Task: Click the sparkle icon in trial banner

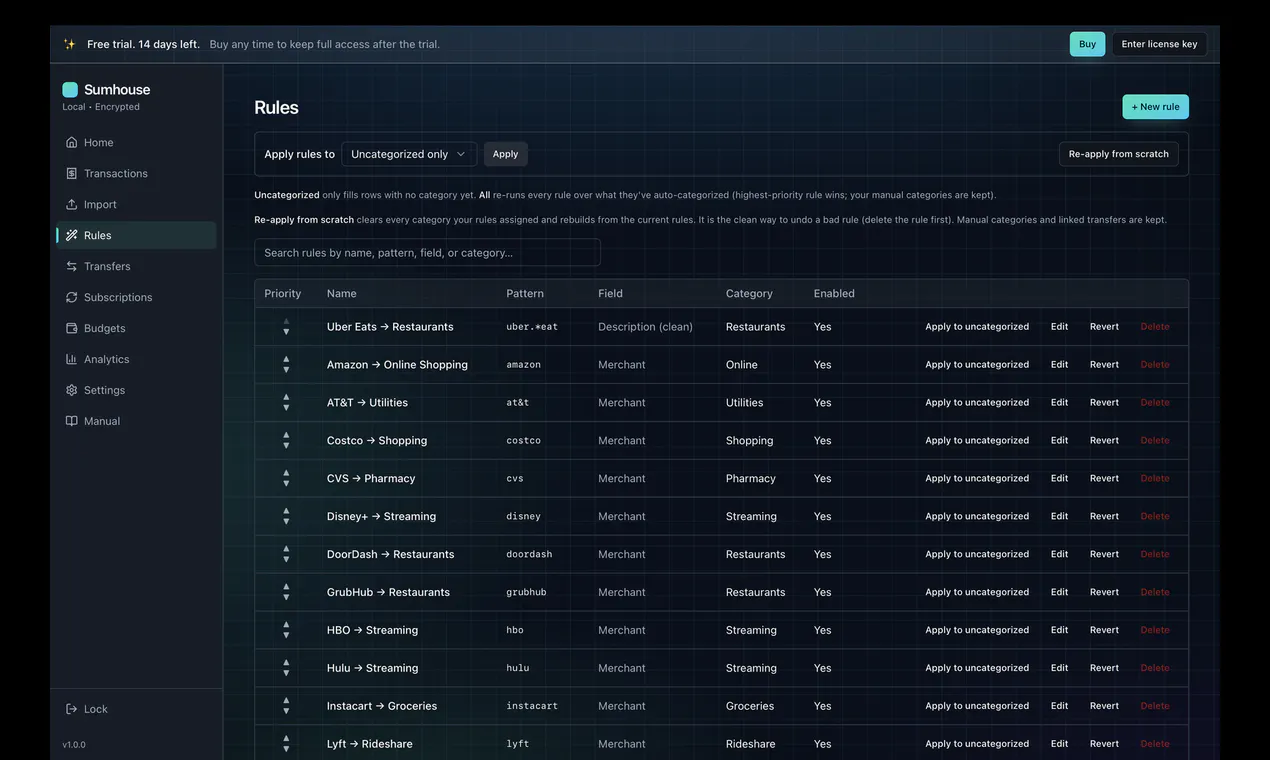Action: (69, 44)
